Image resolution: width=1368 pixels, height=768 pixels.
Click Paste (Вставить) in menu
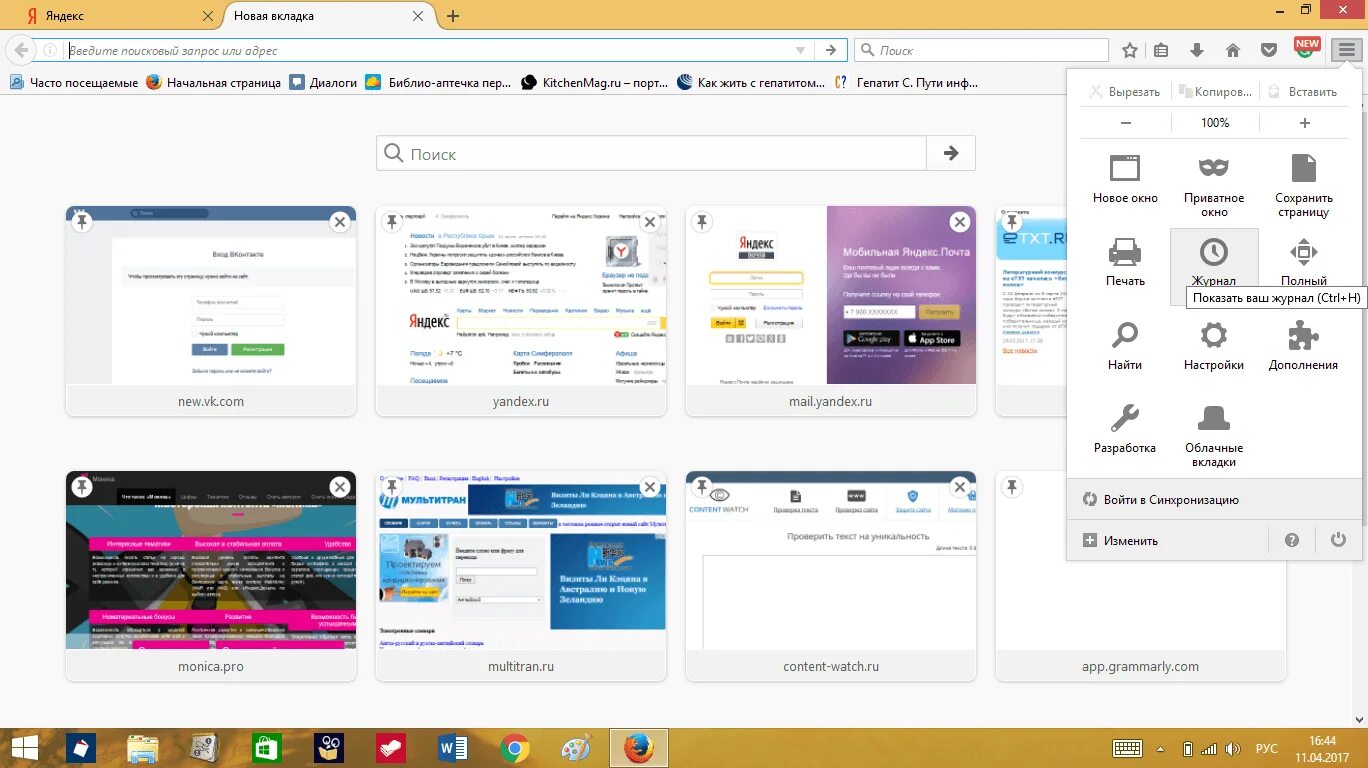coord(1303,92)
